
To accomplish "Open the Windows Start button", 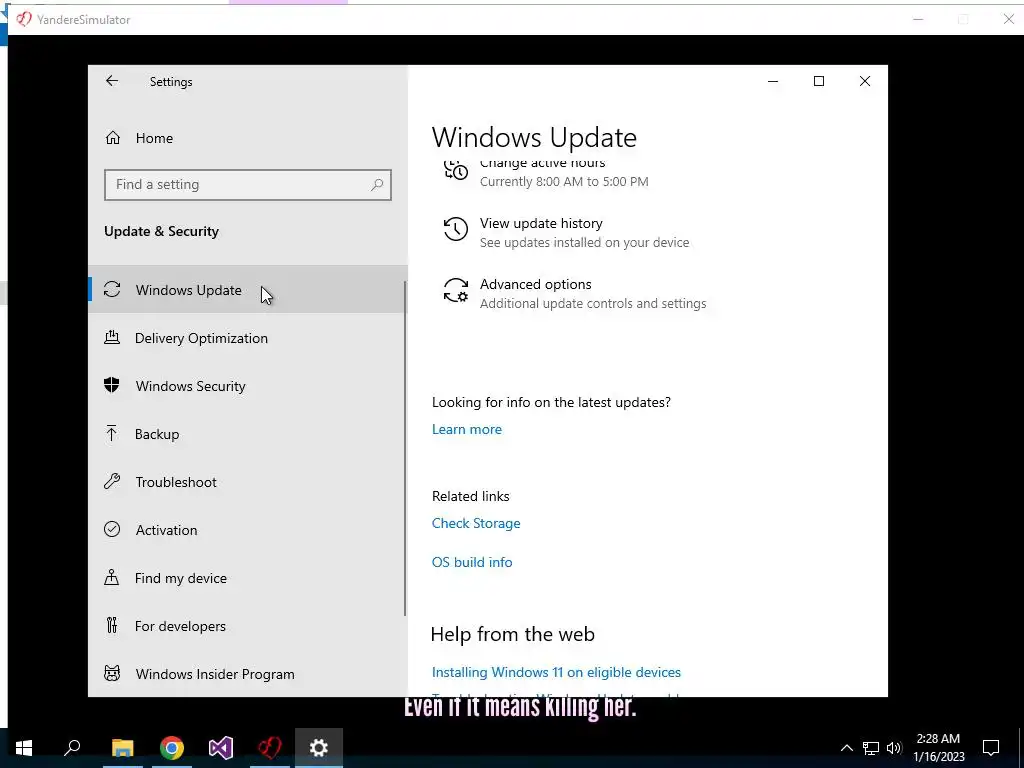I will 24,748.
